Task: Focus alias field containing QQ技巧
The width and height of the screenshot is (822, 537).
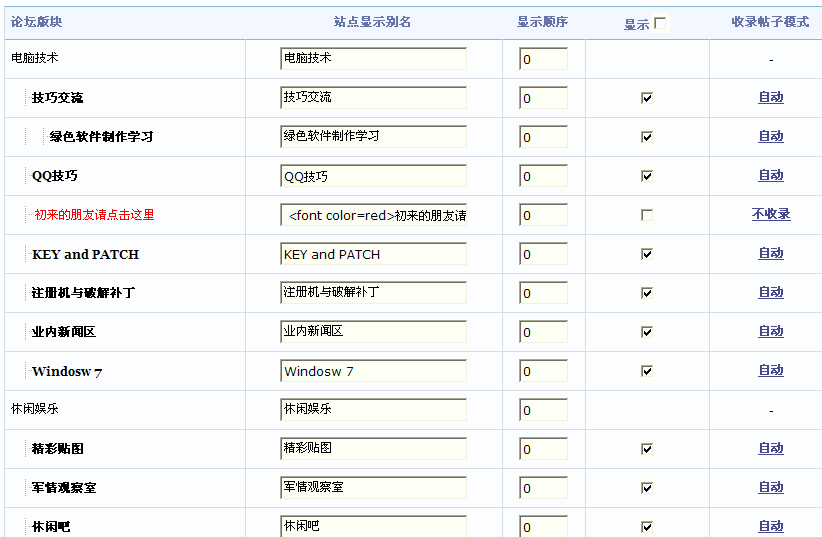Action: tap(373, 176)
